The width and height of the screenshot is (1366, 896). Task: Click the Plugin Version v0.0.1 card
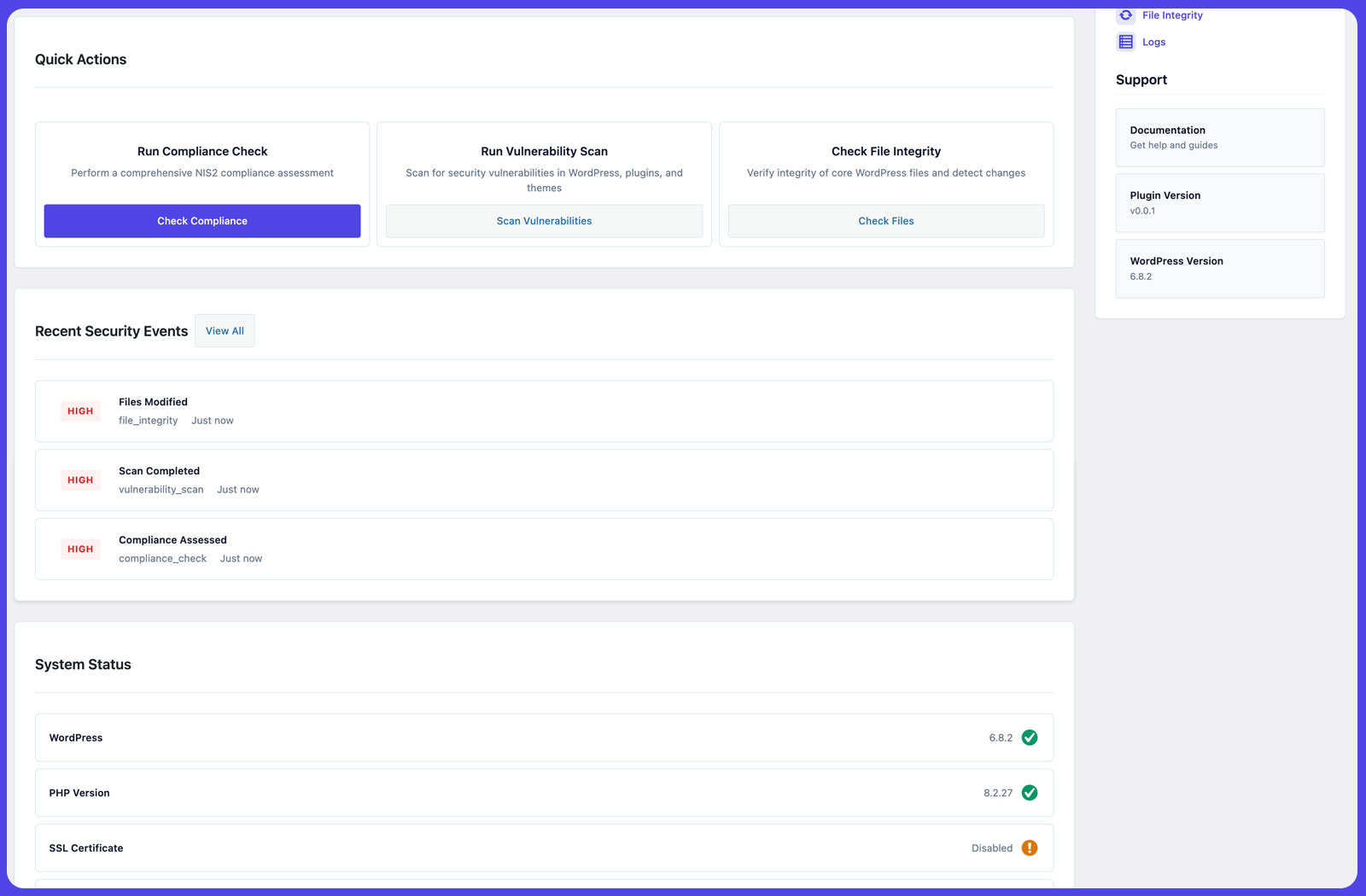[x=1219, y=202]
